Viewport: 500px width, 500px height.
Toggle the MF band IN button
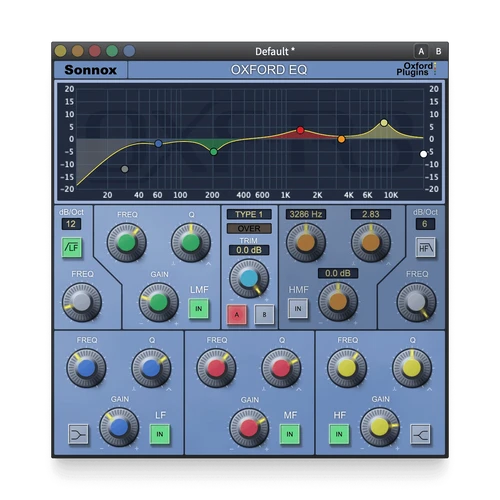[x=290, y=434]
